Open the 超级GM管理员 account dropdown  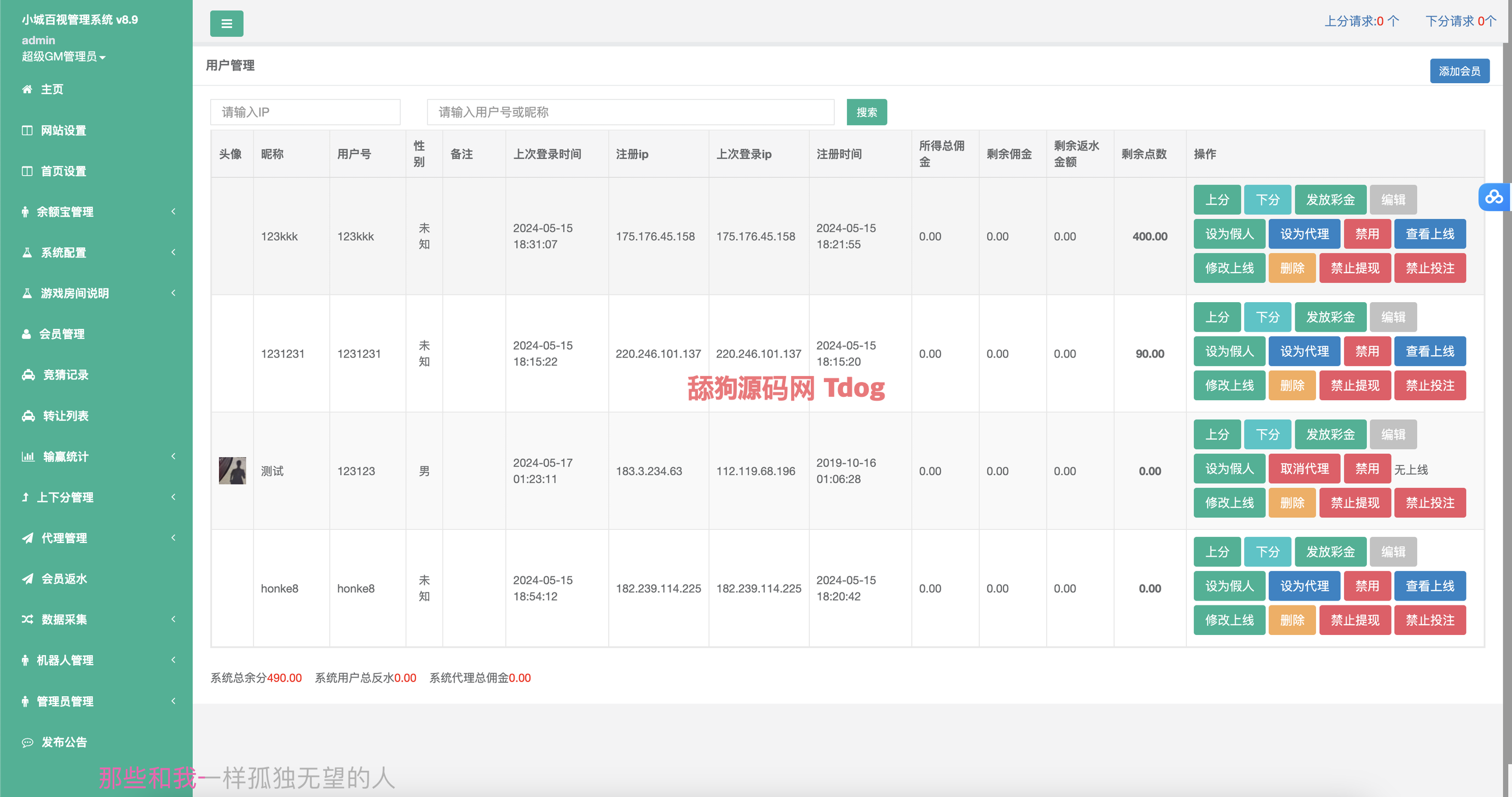point(64,57)
